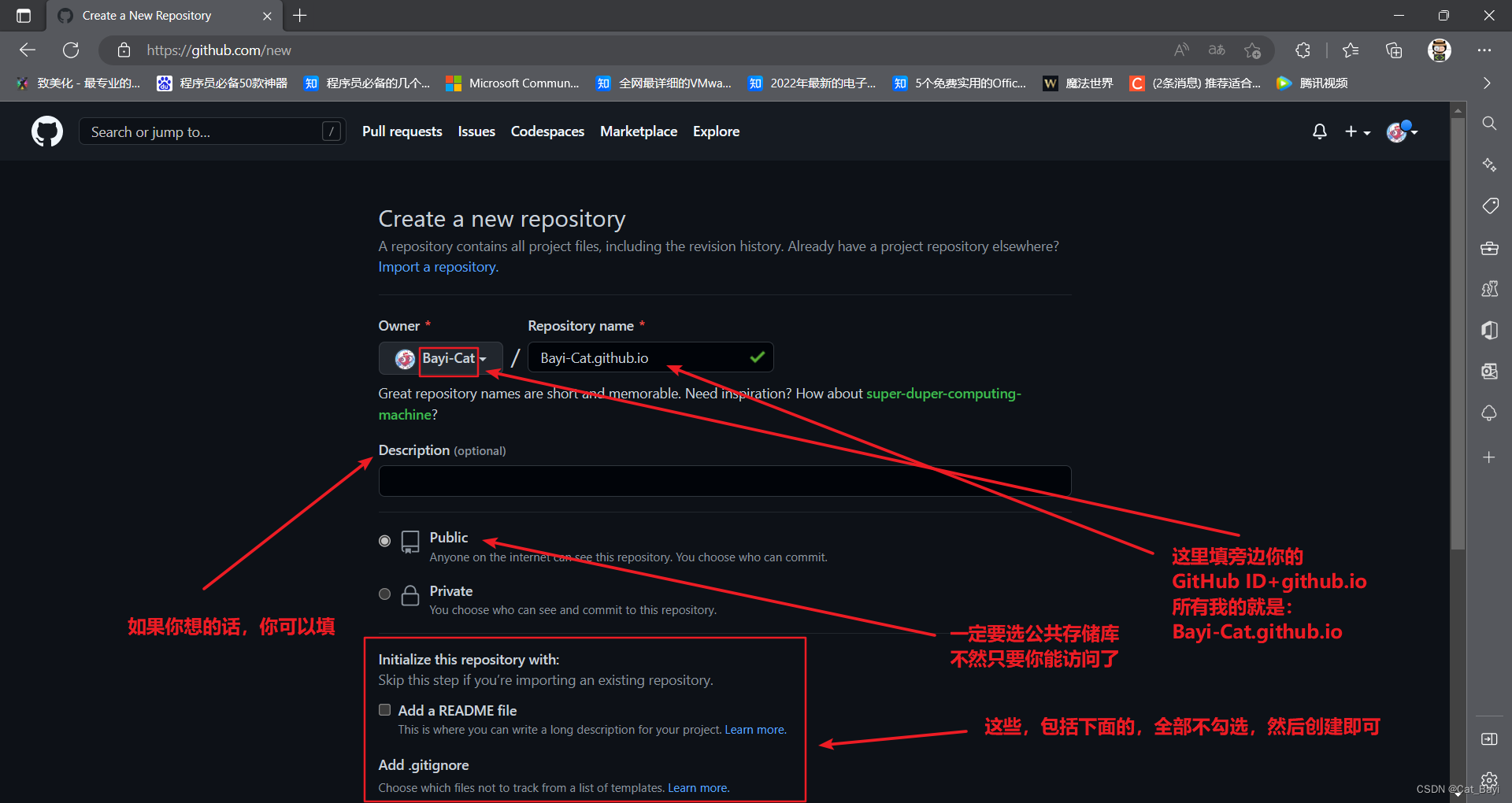Open the Edge sidebar icon below Outlook
The image size is (1512, 803).
(x=1489, y=413)
